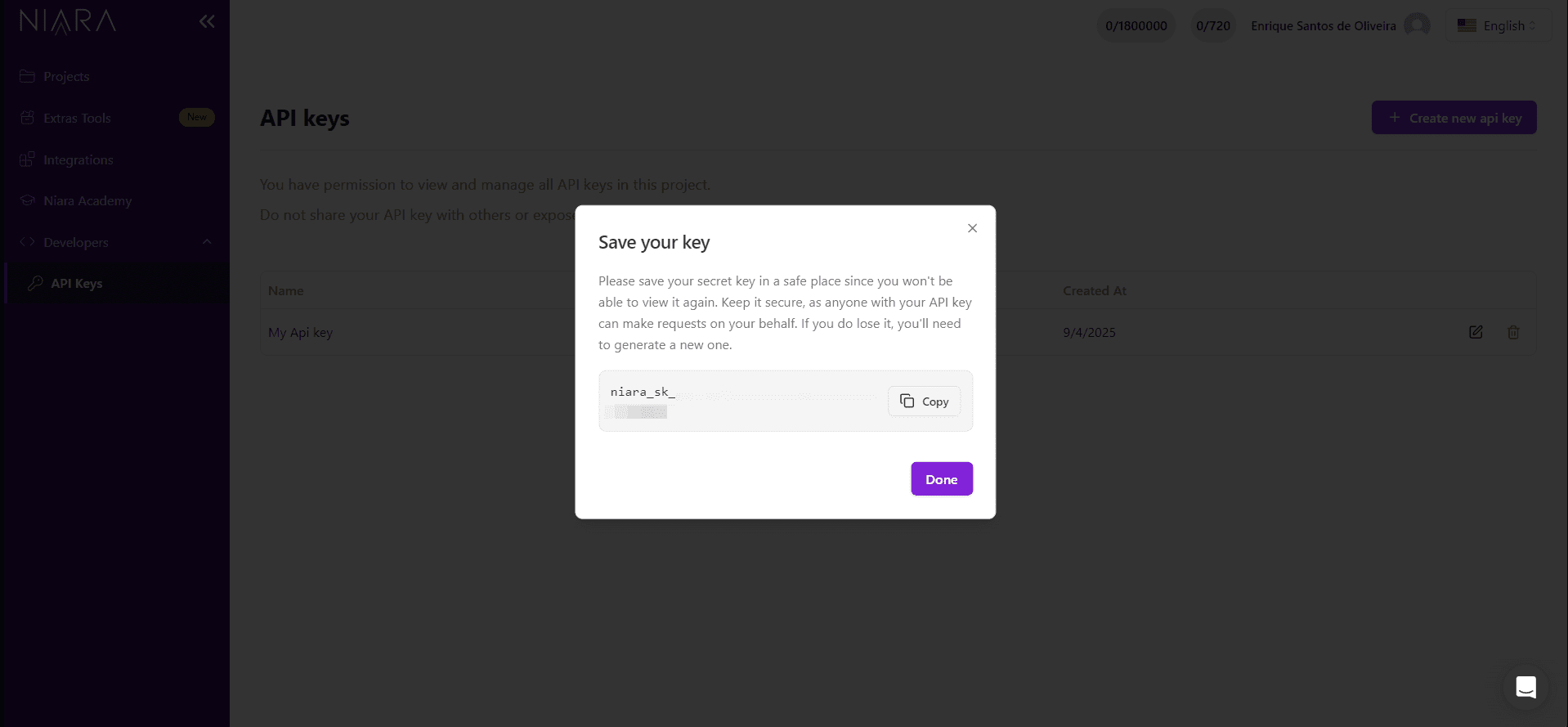Delete My Api key using the trash icon

pyautogui.click(x=1513, y=332)
